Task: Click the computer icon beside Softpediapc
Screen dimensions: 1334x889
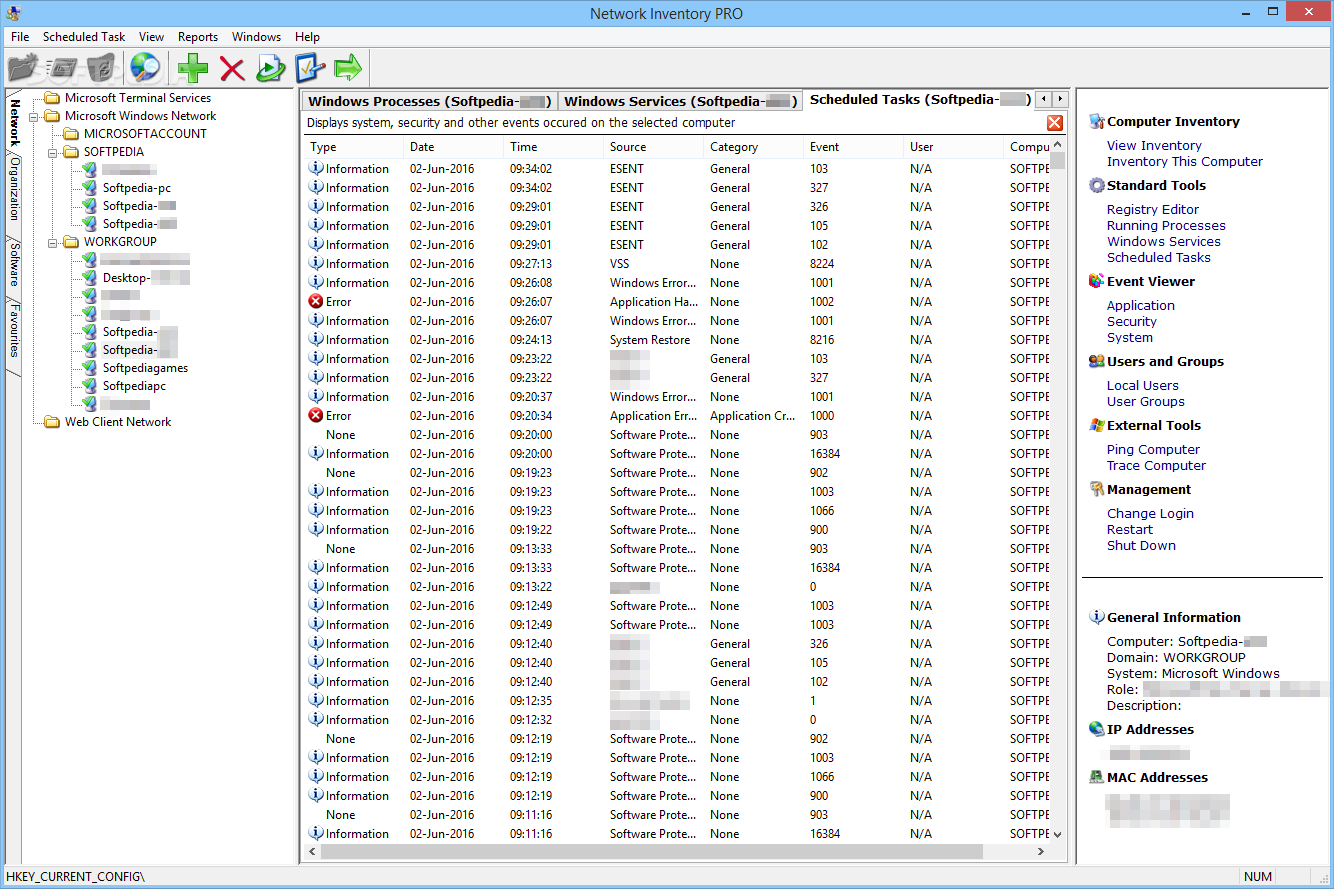Action: [89, 386]
